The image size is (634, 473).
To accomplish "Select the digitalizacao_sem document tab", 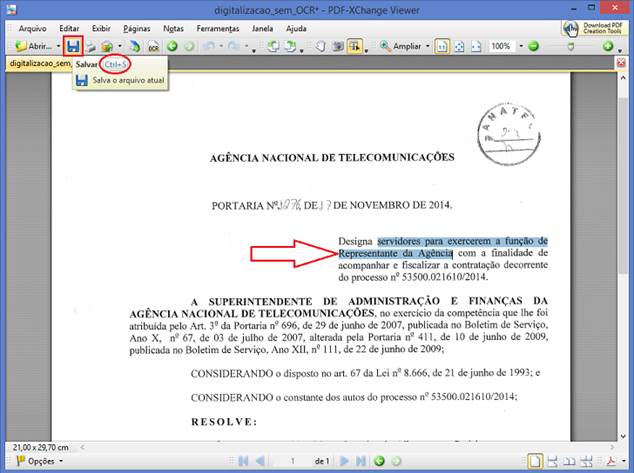I will tap(39, 64).
